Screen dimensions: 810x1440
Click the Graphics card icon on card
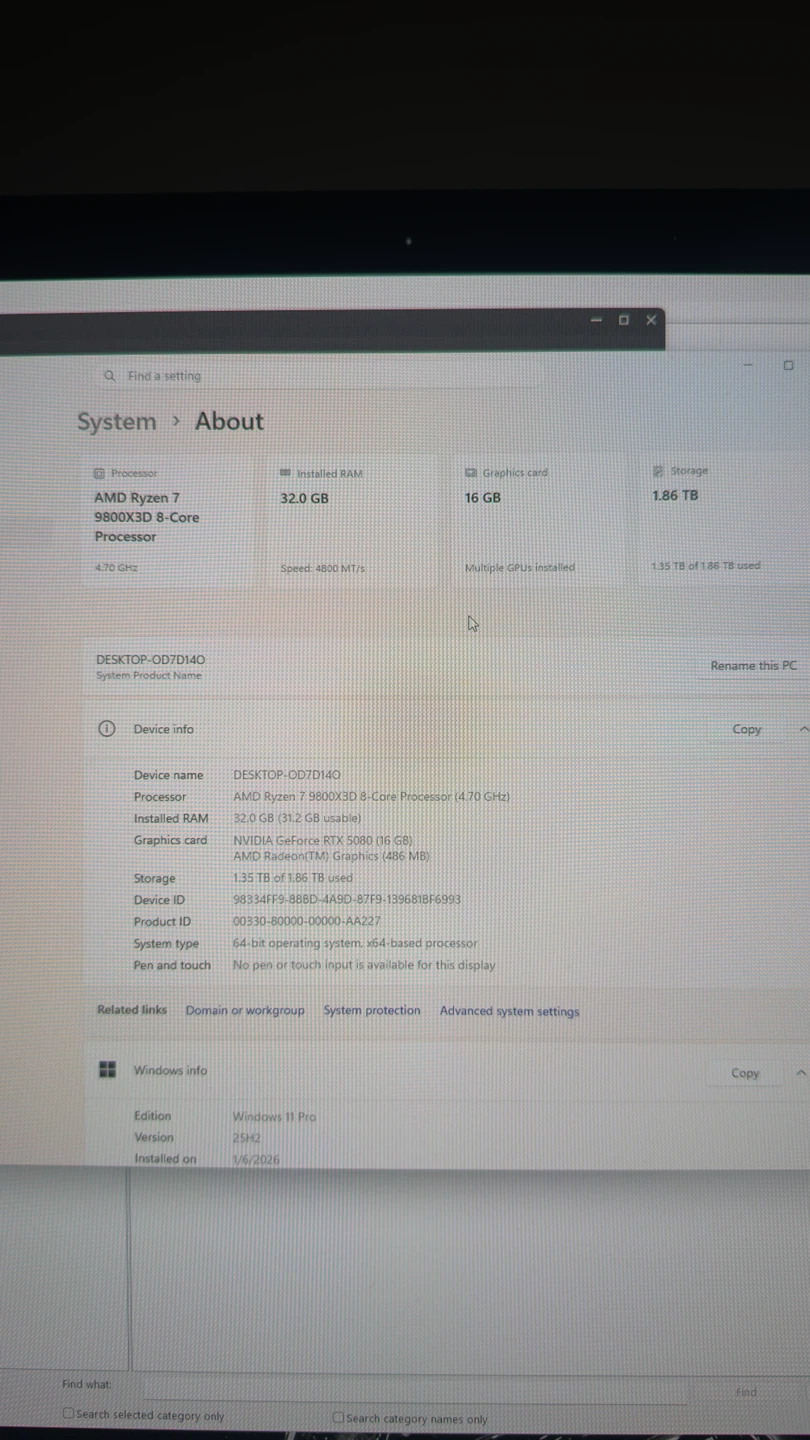tap(470, 472)
